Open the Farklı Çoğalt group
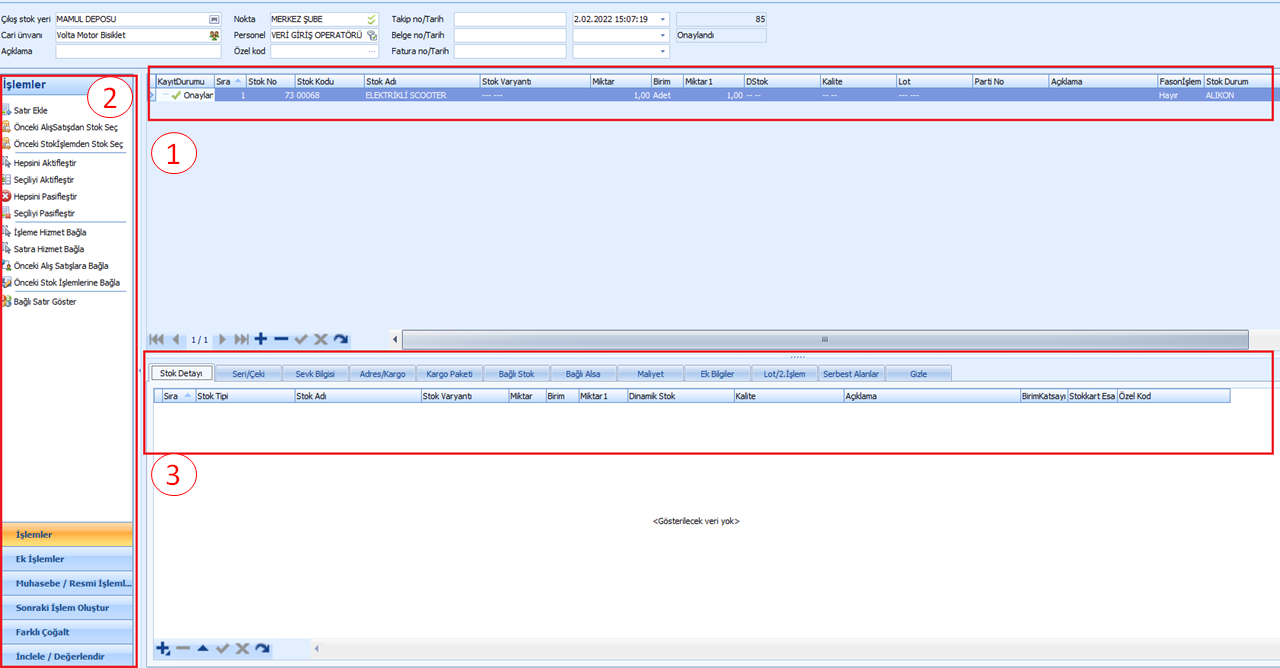The image size is (1280, 668). (67, 632)
